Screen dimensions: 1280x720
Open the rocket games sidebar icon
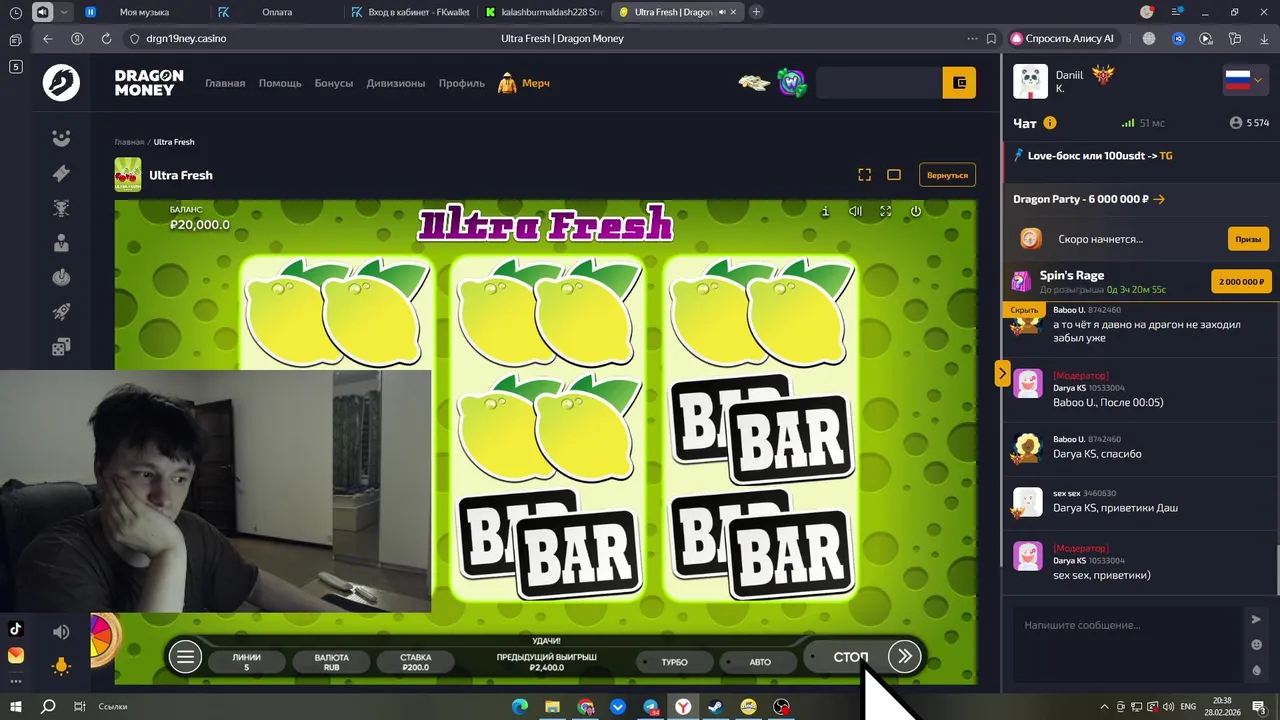(61, 312)
